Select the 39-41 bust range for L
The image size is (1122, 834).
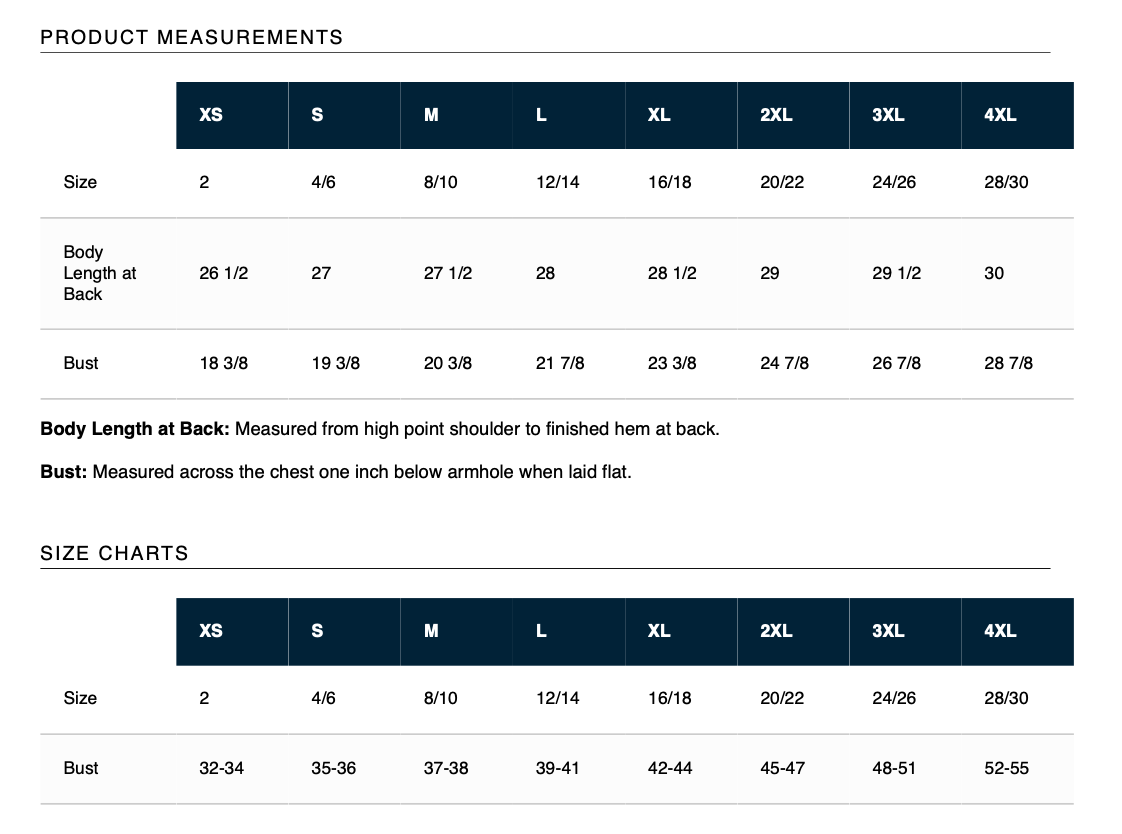click(557, 768)
